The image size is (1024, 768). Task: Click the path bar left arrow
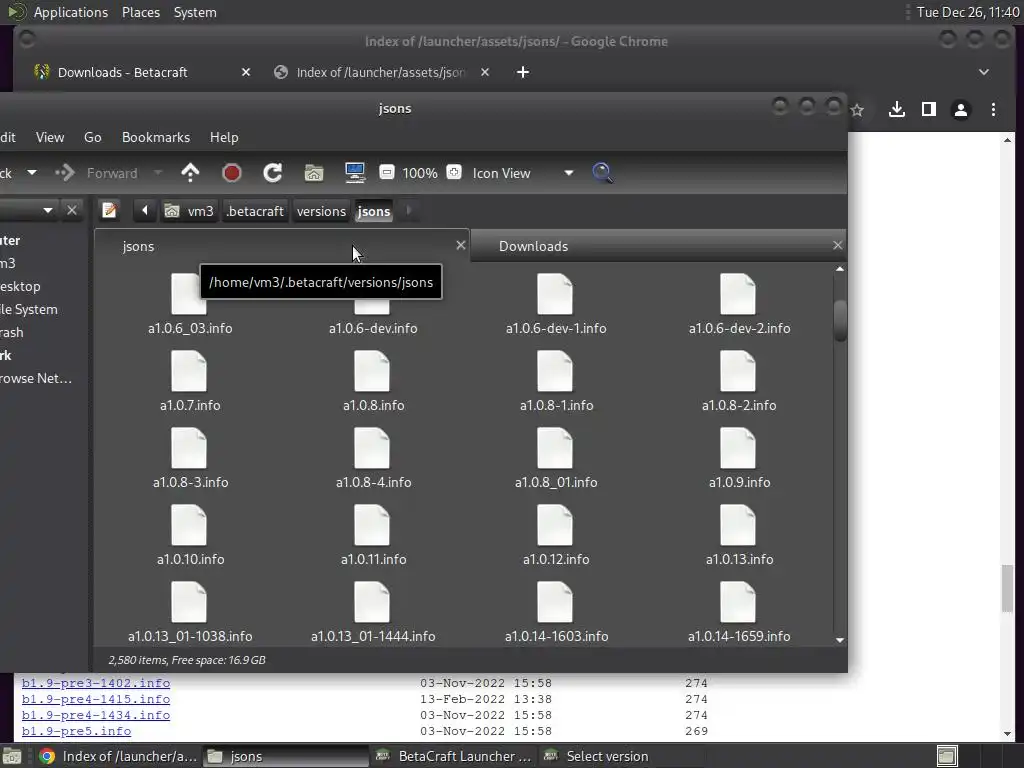coord(145,211)
